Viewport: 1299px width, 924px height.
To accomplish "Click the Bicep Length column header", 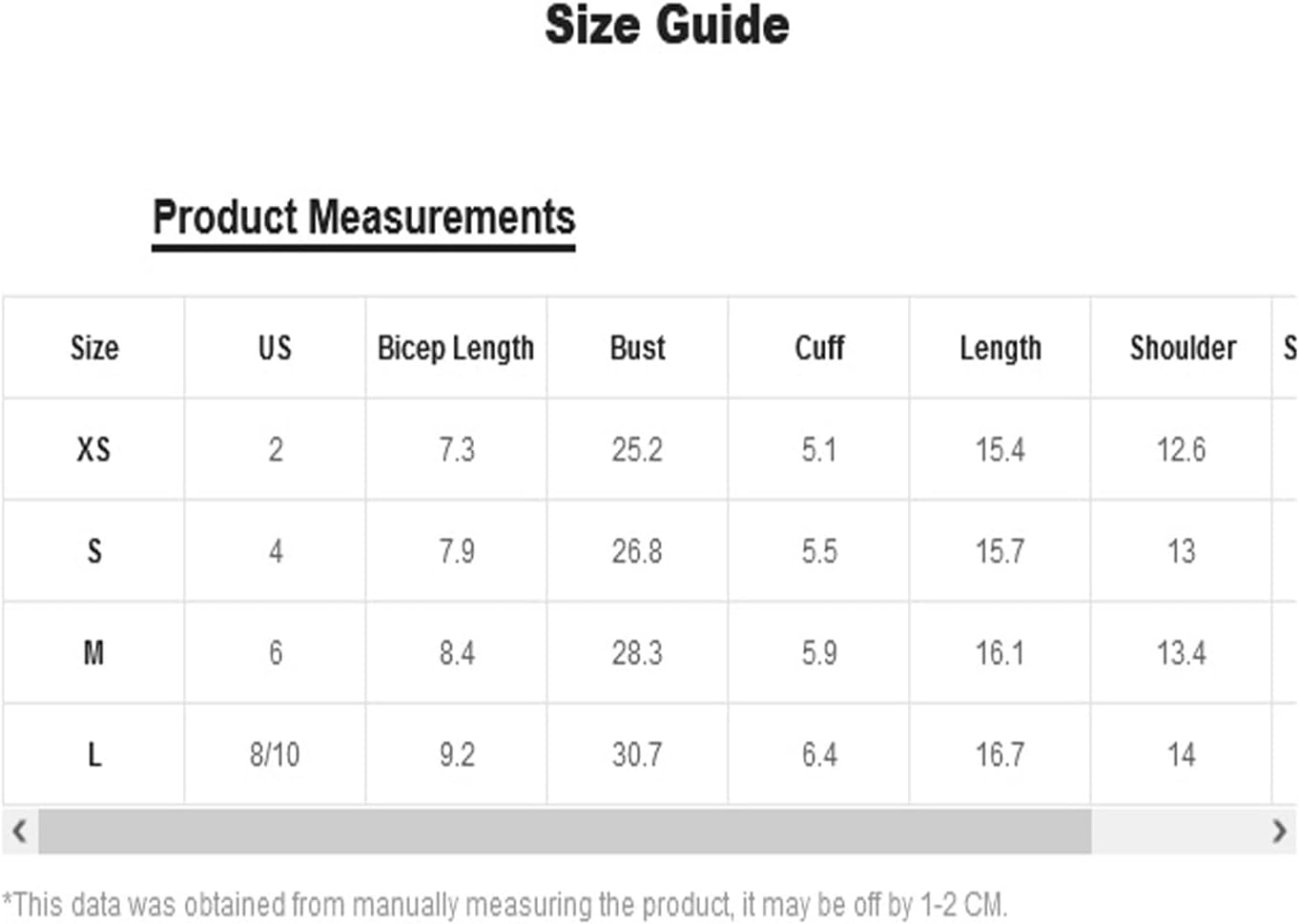I will click(x=456, y=349).
